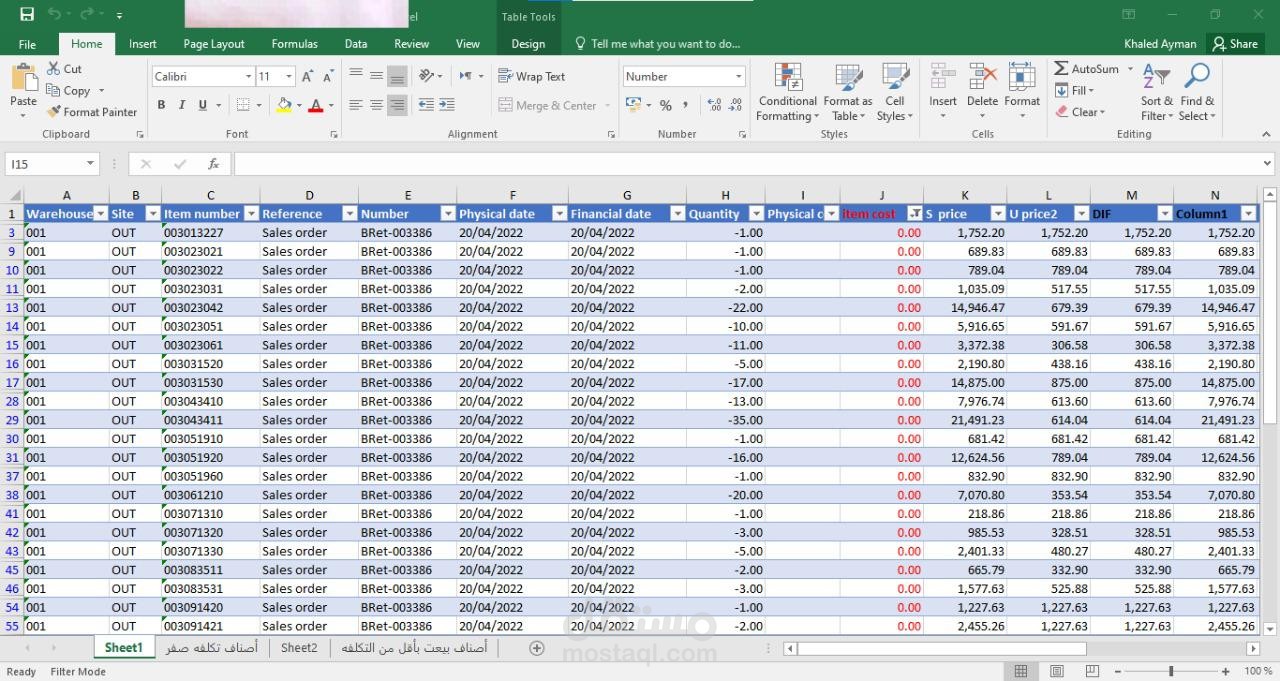Open the font size 11 dropdown

[x=289, y=77]
